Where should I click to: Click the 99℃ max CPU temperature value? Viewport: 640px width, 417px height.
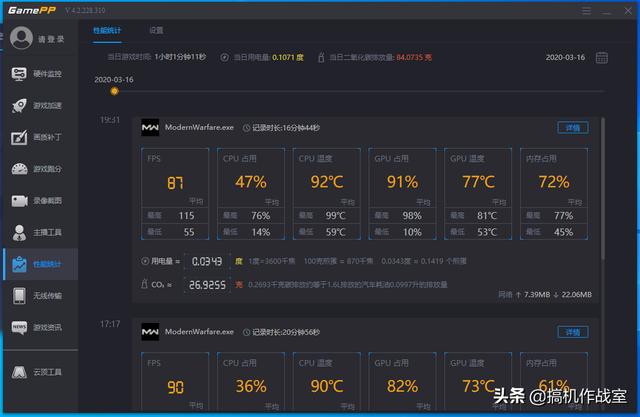[336, 216]
